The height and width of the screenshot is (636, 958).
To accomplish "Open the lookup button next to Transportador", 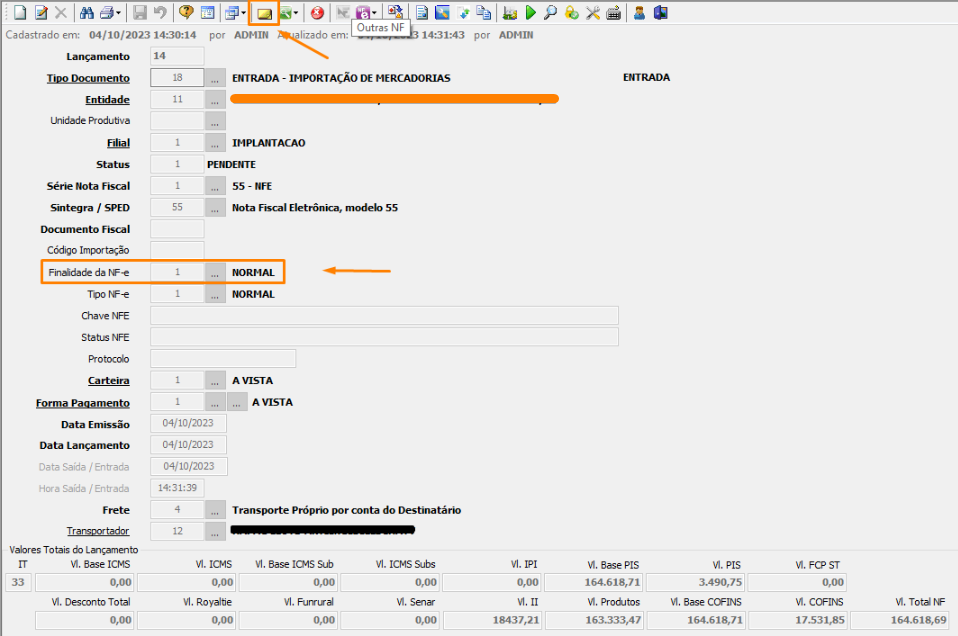I will tap(216, 531).
